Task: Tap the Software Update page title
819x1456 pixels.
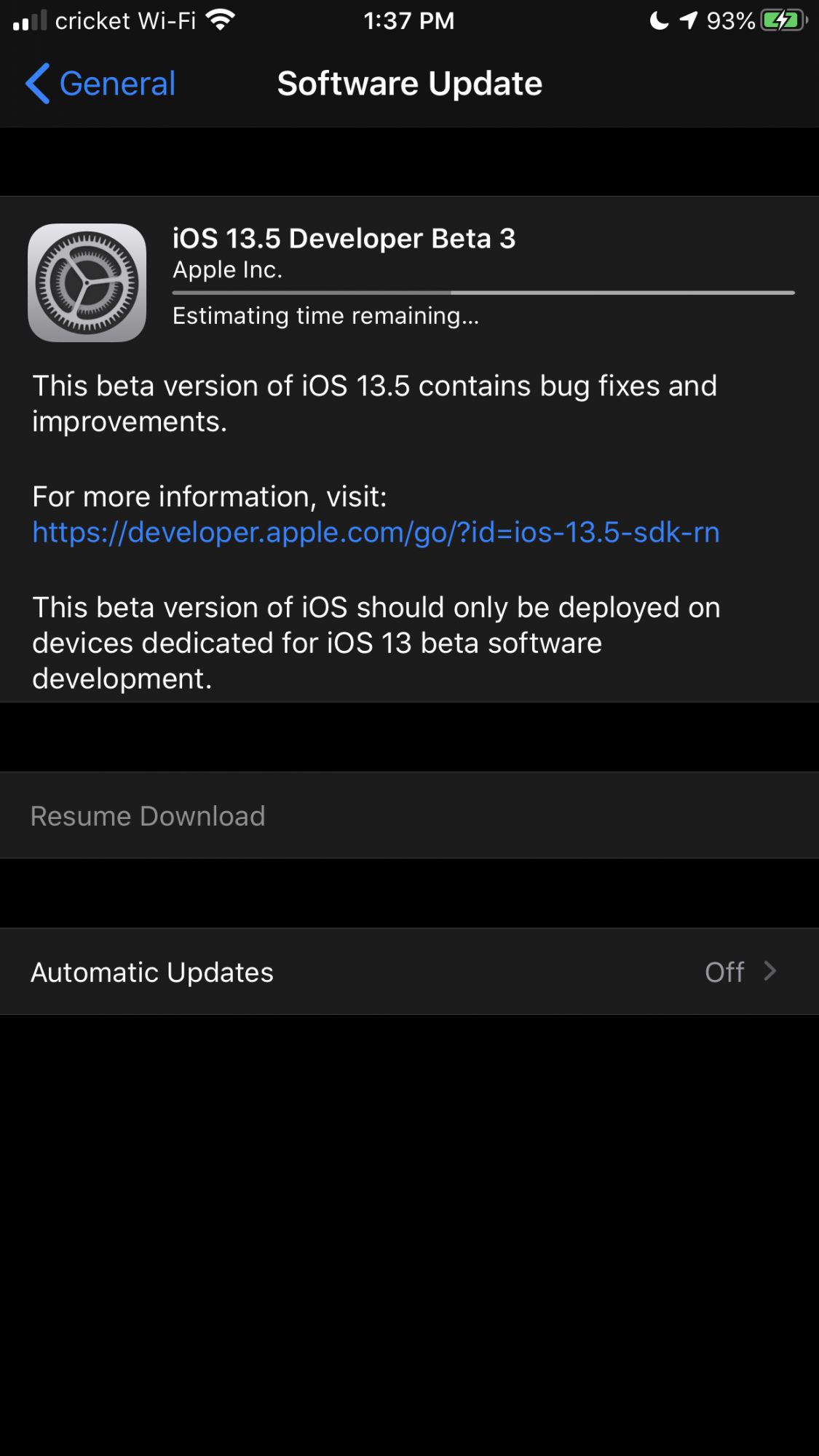Action: tap(410, 84)
